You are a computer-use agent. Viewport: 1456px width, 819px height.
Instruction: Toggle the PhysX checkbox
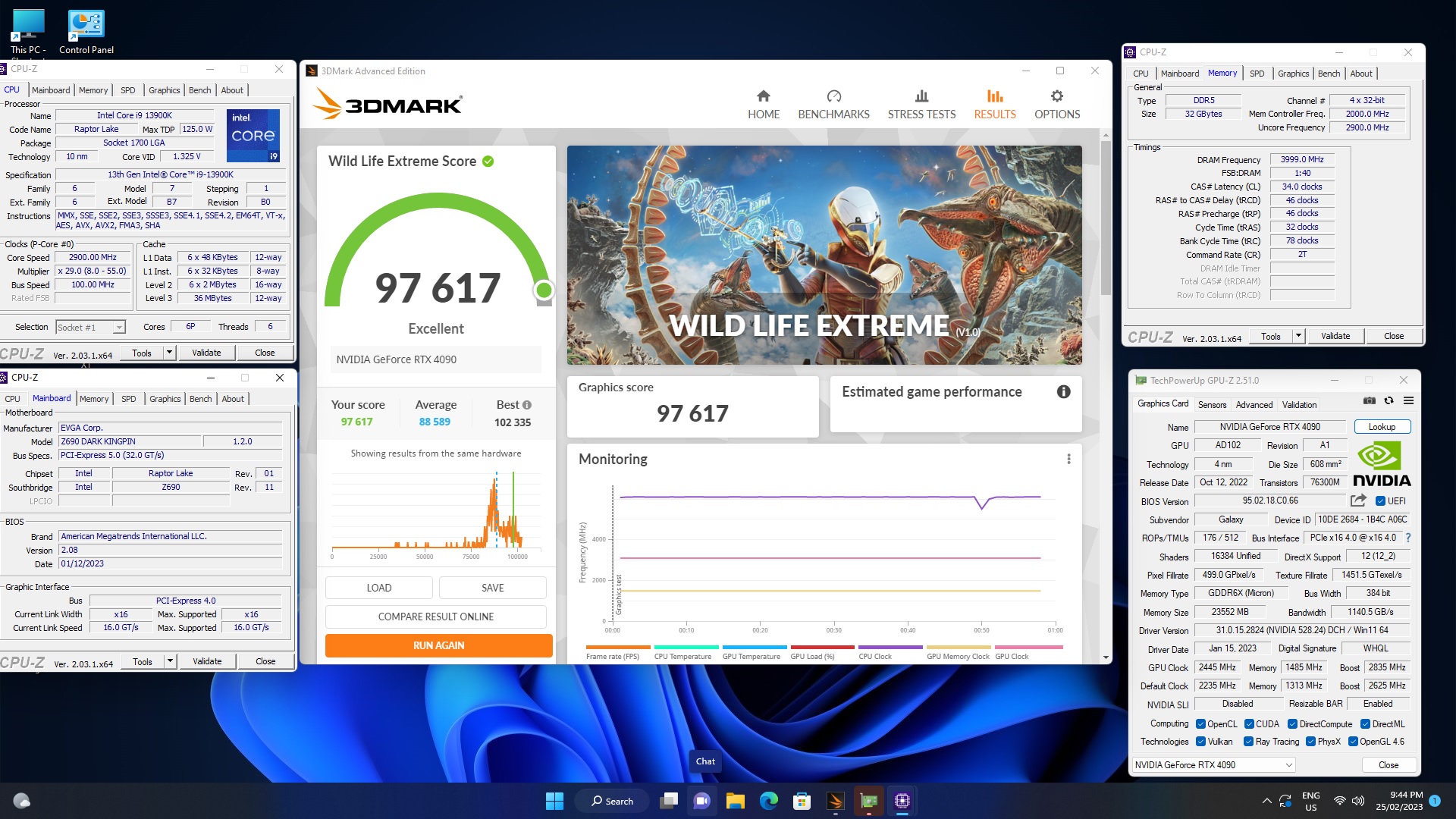(x=1310, y=742)
